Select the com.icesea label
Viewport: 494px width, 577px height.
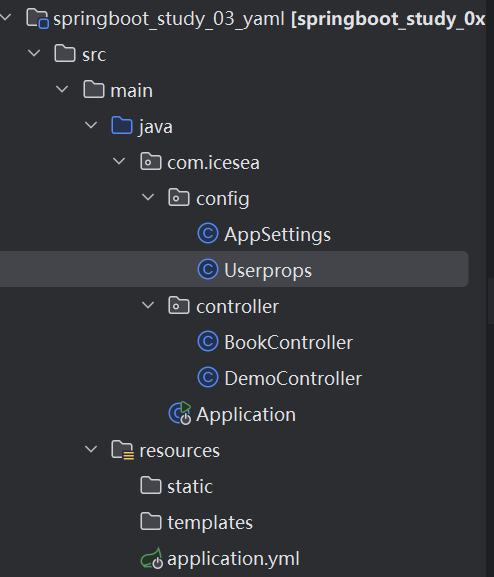tap(214, 163)
